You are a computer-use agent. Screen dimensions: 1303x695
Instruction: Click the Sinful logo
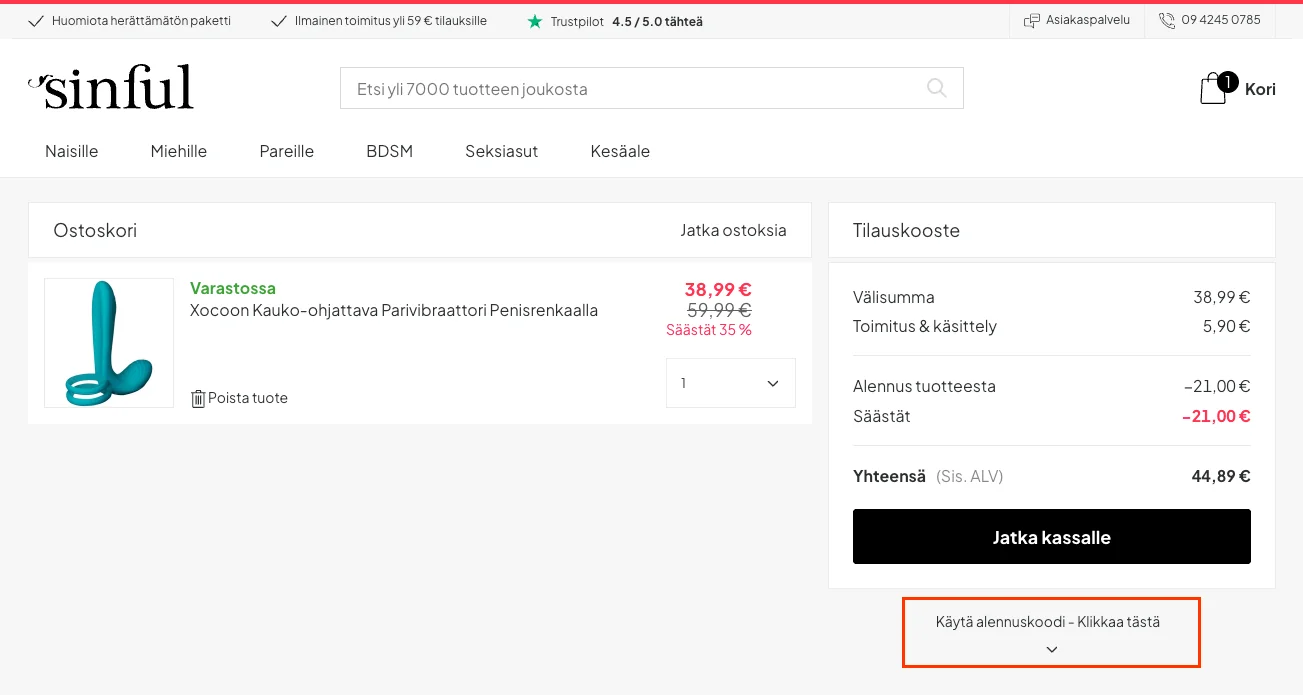click(111, 88)
